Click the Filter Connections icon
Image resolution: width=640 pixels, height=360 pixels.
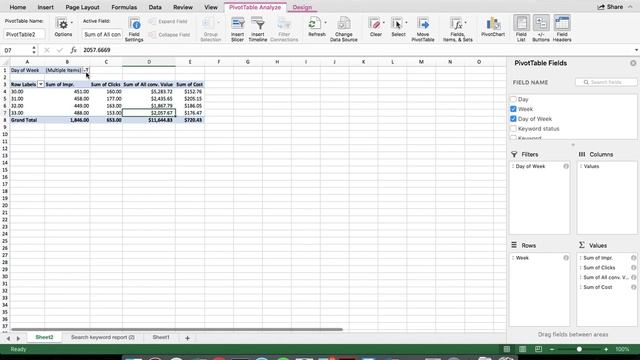[x=284, y=24]
